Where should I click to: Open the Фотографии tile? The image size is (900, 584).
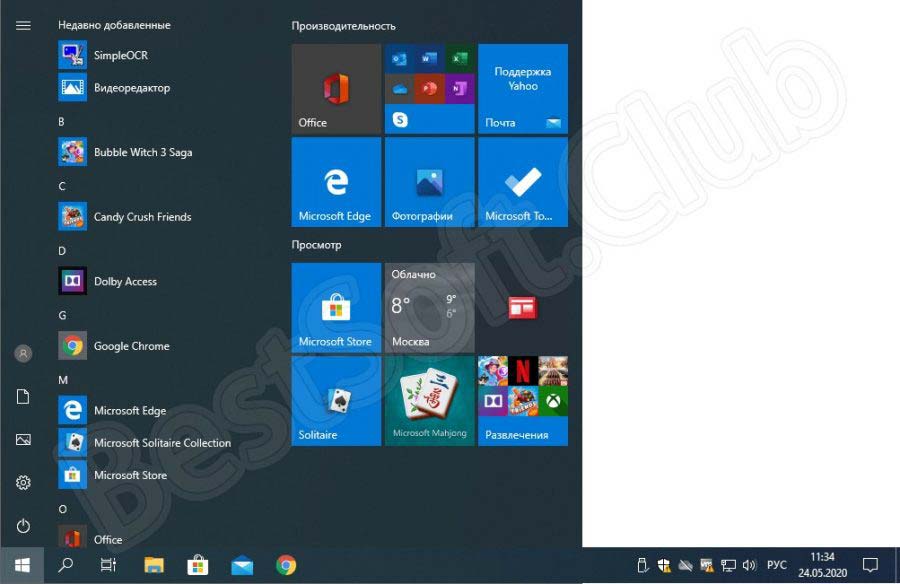coord(429,182)
